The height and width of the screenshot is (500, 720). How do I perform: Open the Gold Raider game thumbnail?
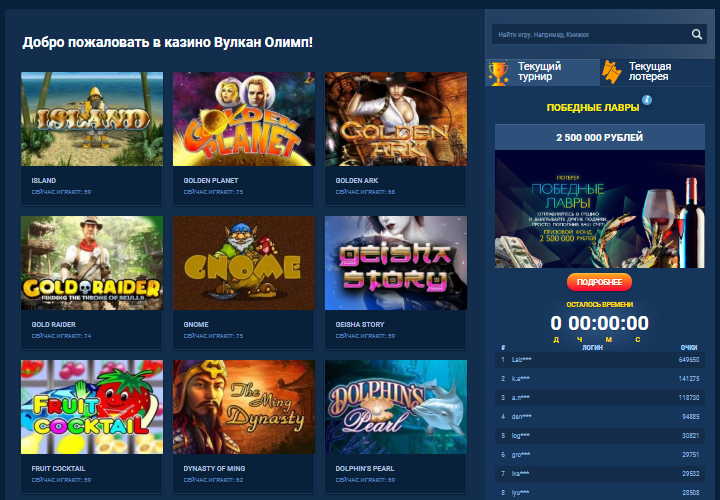click(x=92, y=263)
